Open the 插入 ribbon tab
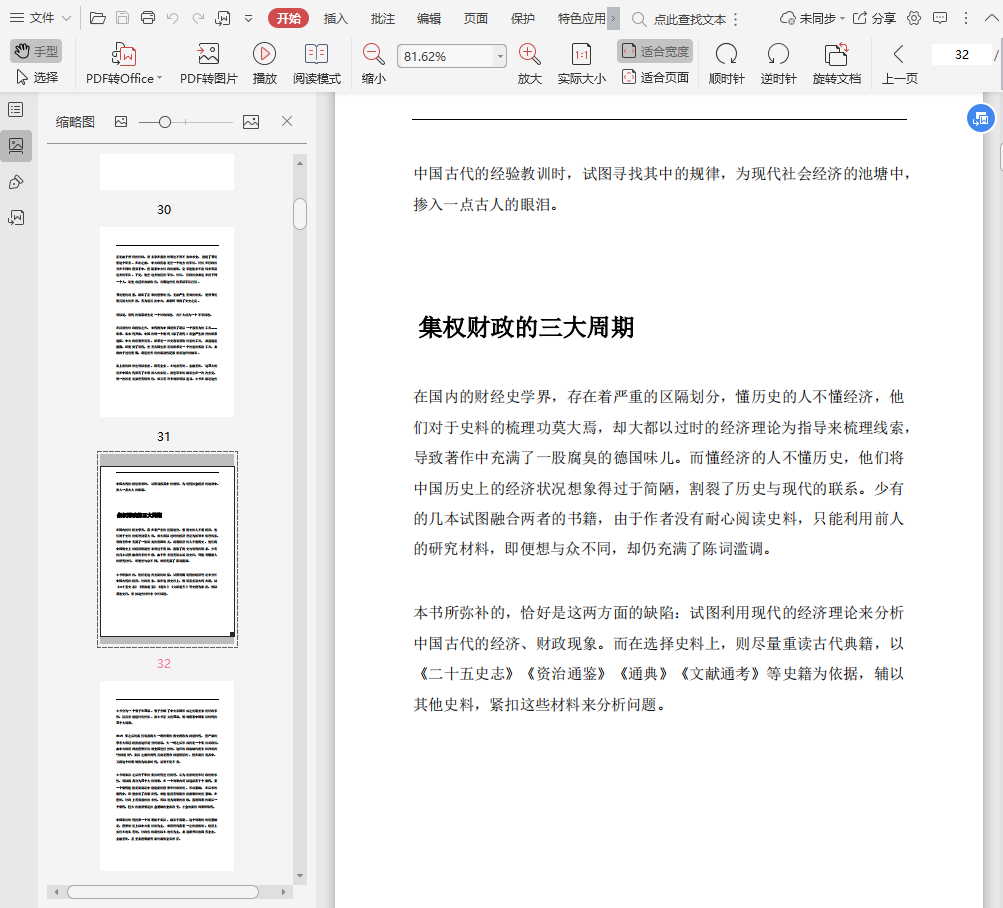Image resolution: width=1003 pixels, height=908 pixels. 336,18
